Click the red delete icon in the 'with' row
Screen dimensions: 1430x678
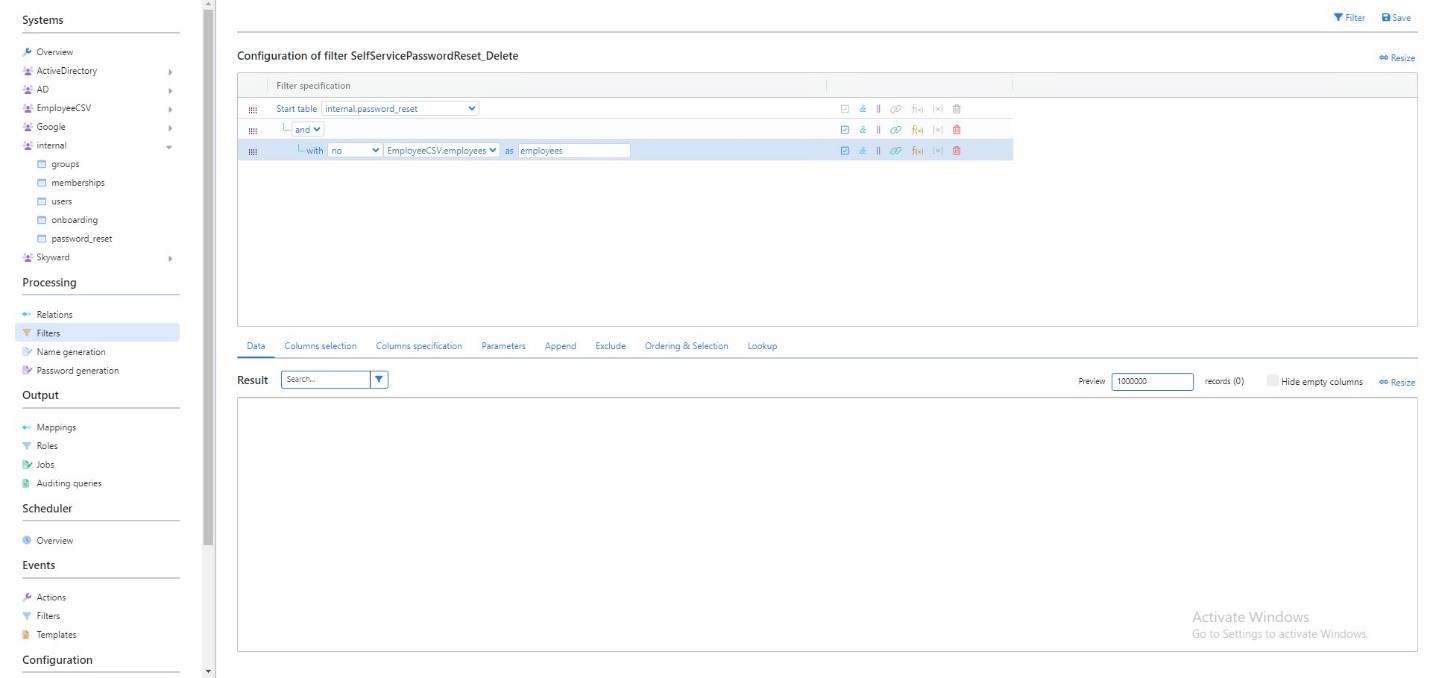coord(956,151)
